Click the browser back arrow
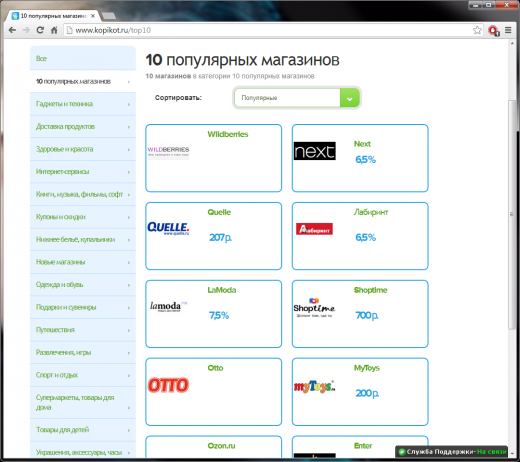The height and width of the screenshot is (462, 520). 12,30
